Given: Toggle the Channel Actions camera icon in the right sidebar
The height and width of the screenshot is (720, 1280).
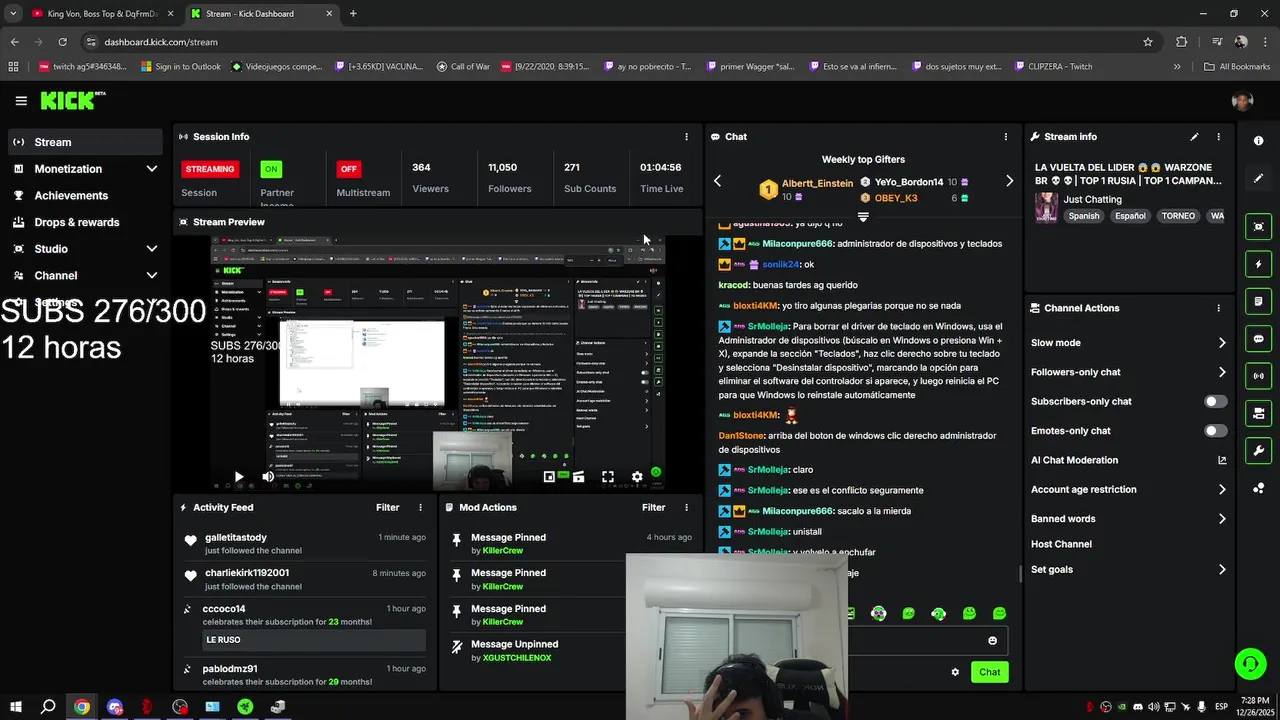Looking at the screenshot, I should pyautogui.click(x=1258, y=413).
